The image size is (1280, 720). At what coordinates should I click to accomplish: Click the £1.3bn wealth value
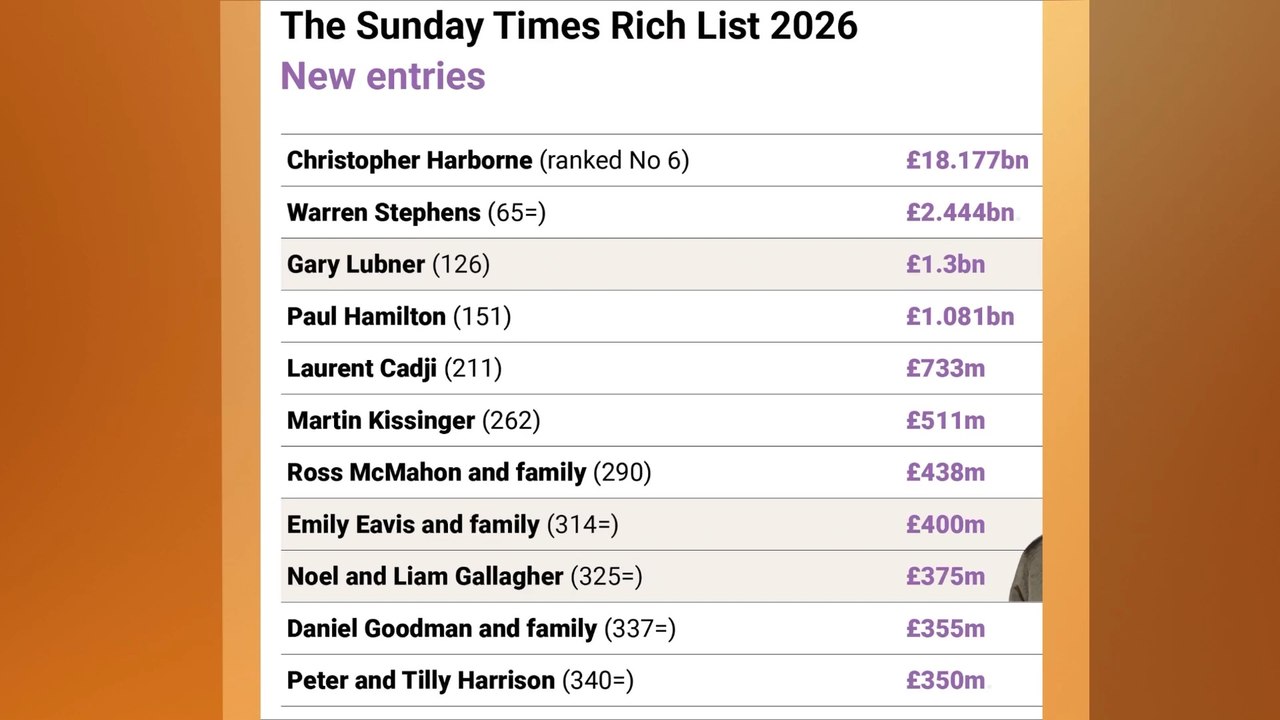click(945, 264)
